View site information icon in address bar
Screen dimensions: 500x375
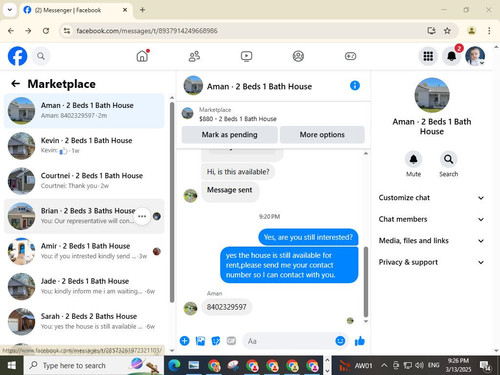(67, 31)
